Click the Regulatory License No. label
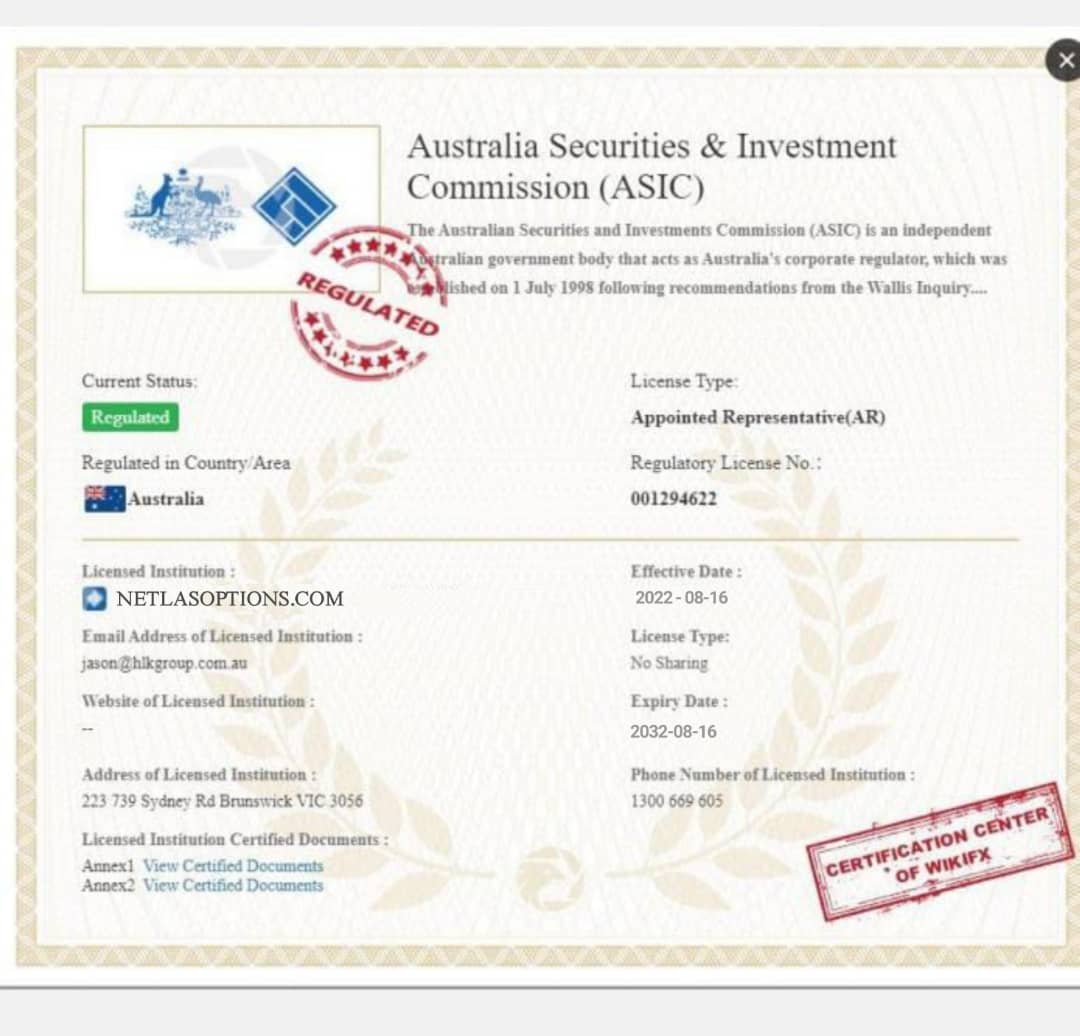The width and height of the screenshot is (1080, 1036). click(726, 463)
